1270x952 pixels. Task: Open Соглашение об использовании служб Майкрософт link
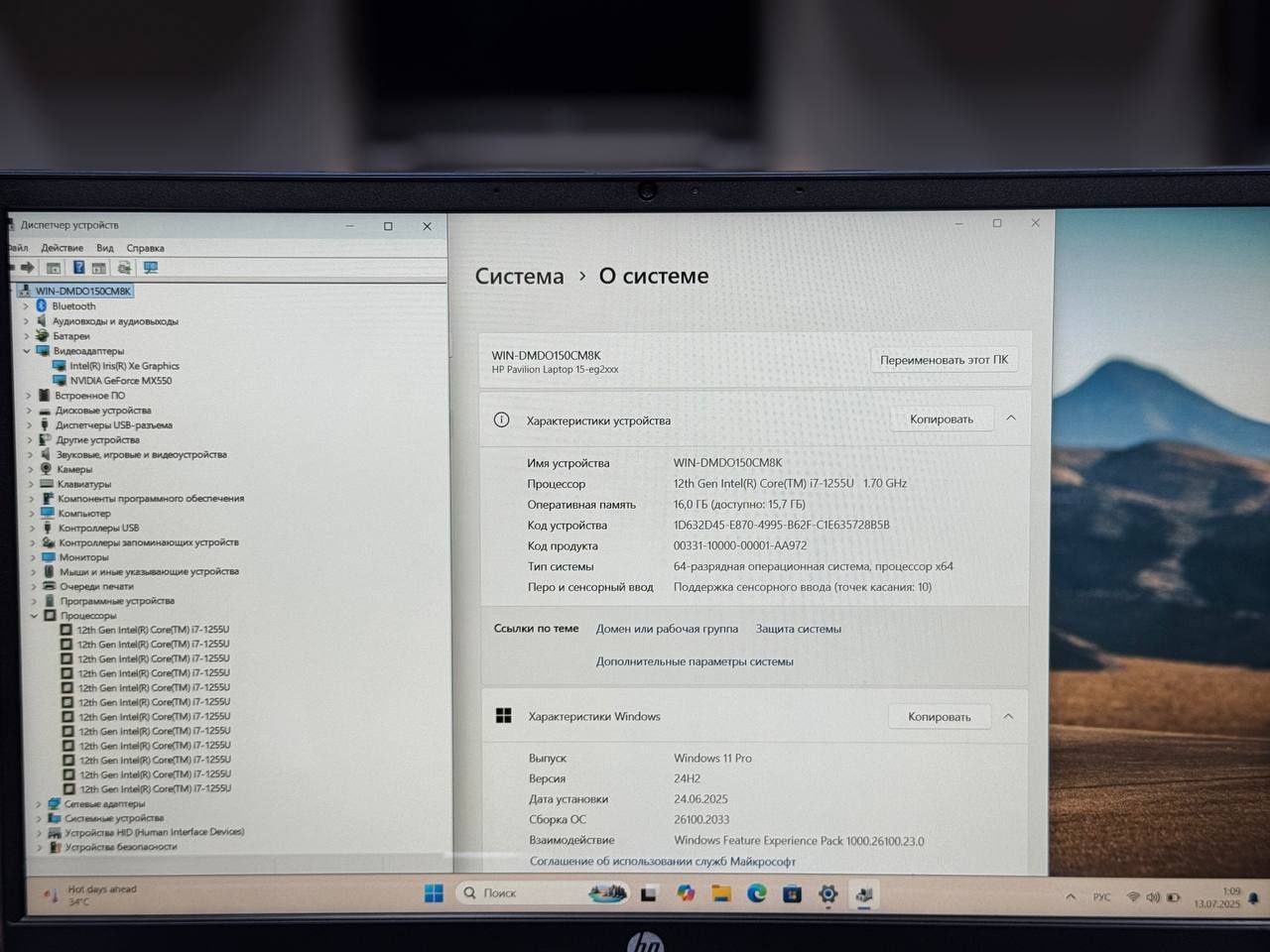click(663, 862)
